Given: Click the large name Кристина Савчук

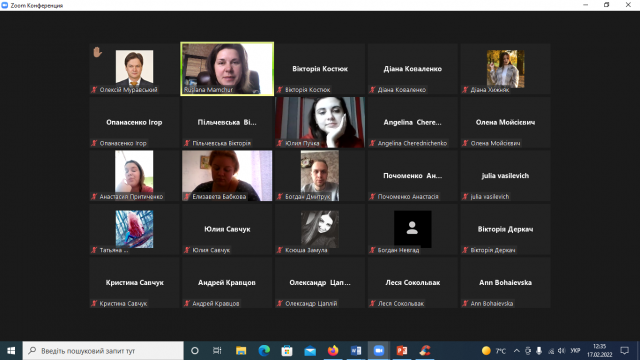Looking at the screenshot, I should click(x=134, y=283).
